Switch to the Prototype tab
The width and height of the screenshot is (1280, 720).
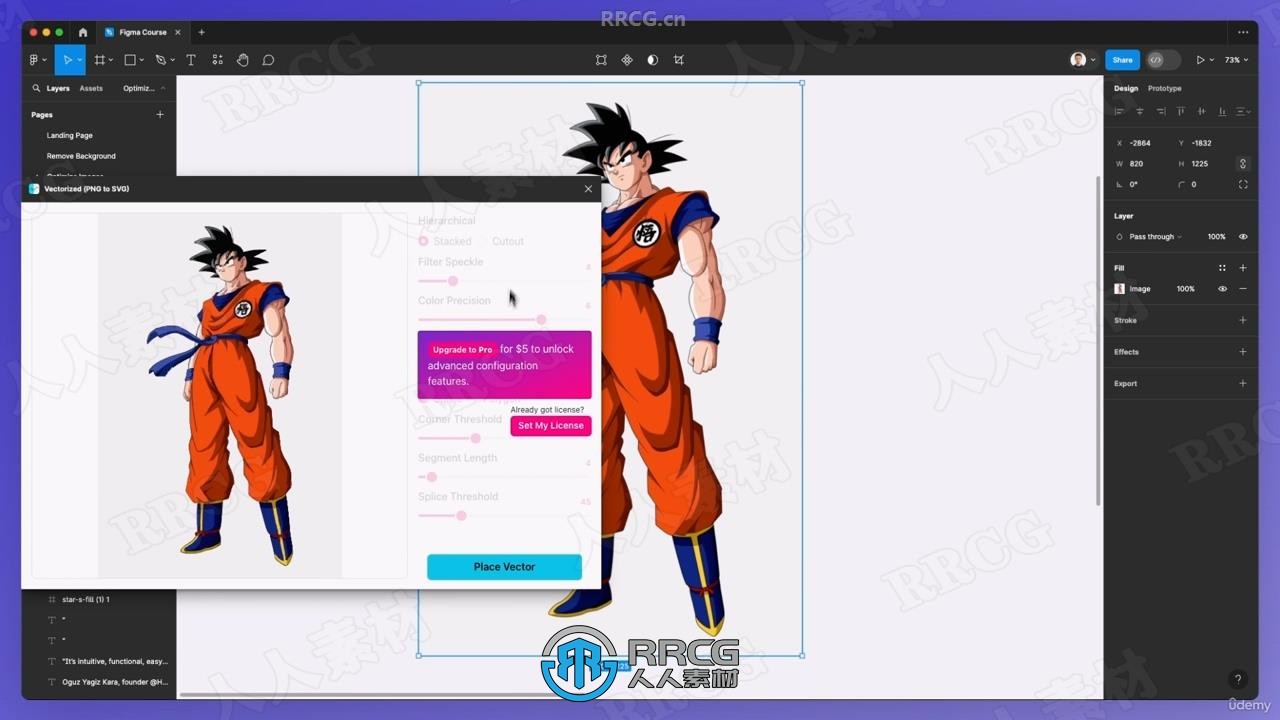pos(1164,88)
